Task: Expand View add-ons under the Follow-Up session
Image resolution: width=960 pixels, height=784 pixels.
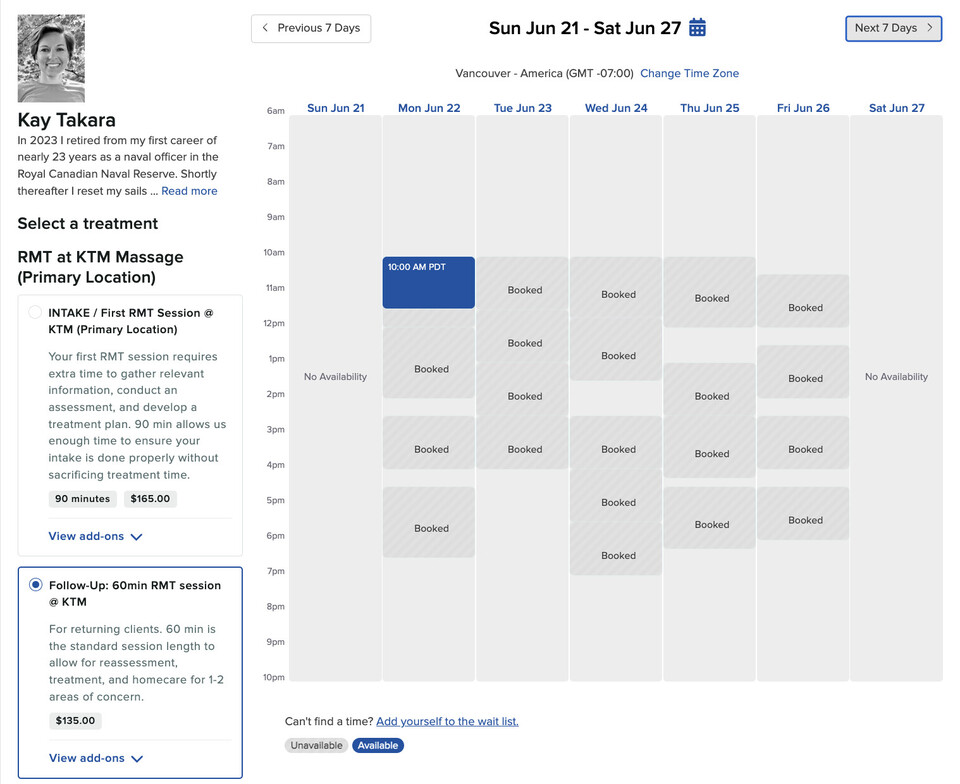Action: 96,758
